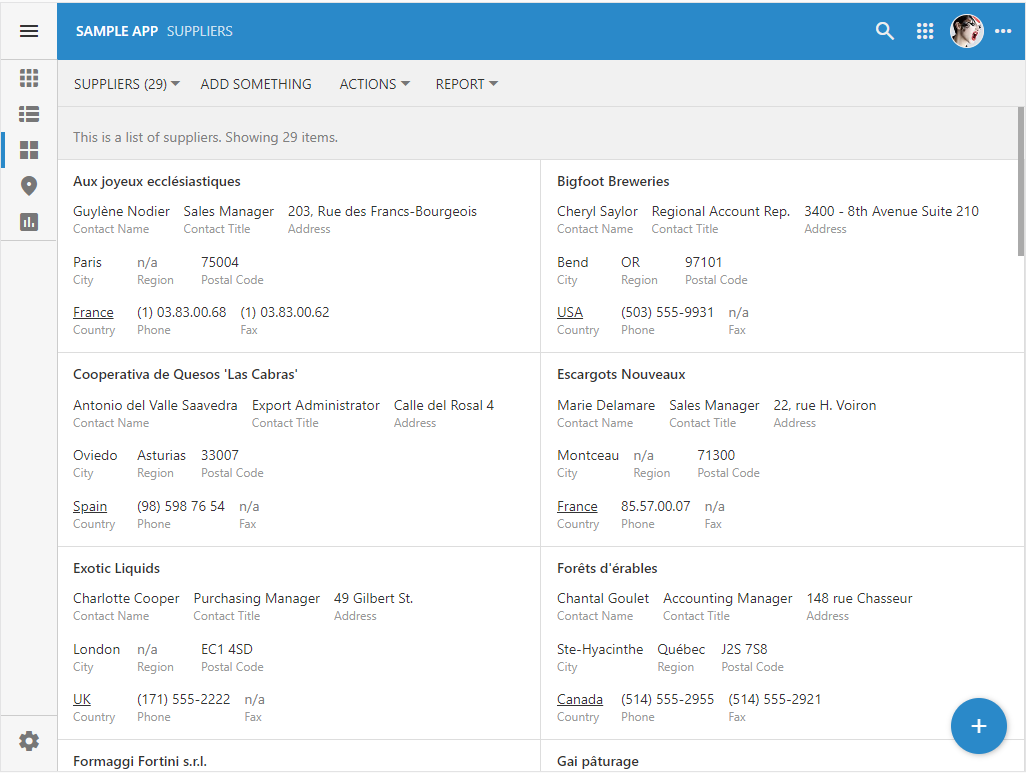Viewport: 1026px width, 773px height.
Task: Select the cards view sidebar icon
Action: [29, 150]
